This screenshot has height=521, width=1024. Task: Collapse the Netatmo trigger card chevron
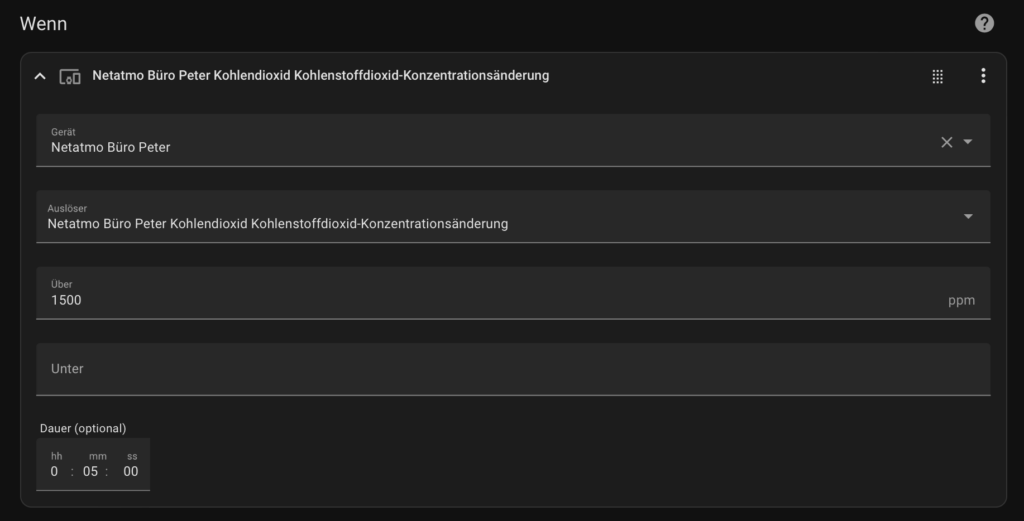pyautogui.click(x=40, y=76)
